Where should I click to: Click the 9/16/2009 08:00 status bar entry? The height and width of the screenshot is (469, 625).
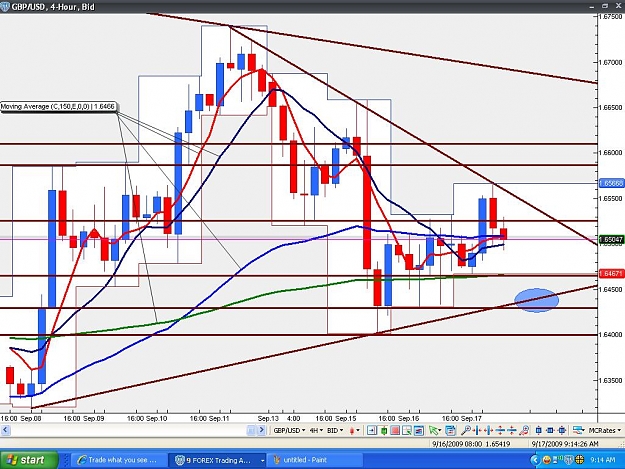(x=471, y=444)
